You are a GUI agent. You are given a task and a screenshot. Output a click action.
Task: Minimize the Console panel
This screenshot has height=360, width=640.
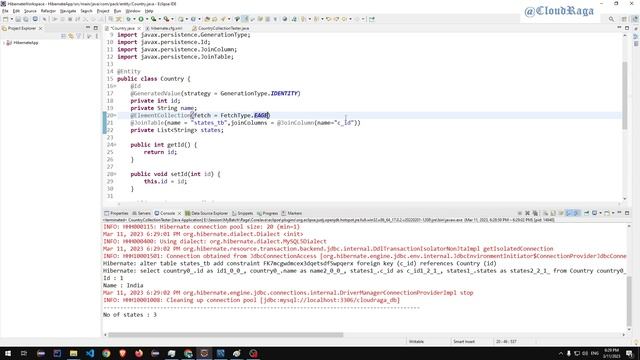point(619,213)
